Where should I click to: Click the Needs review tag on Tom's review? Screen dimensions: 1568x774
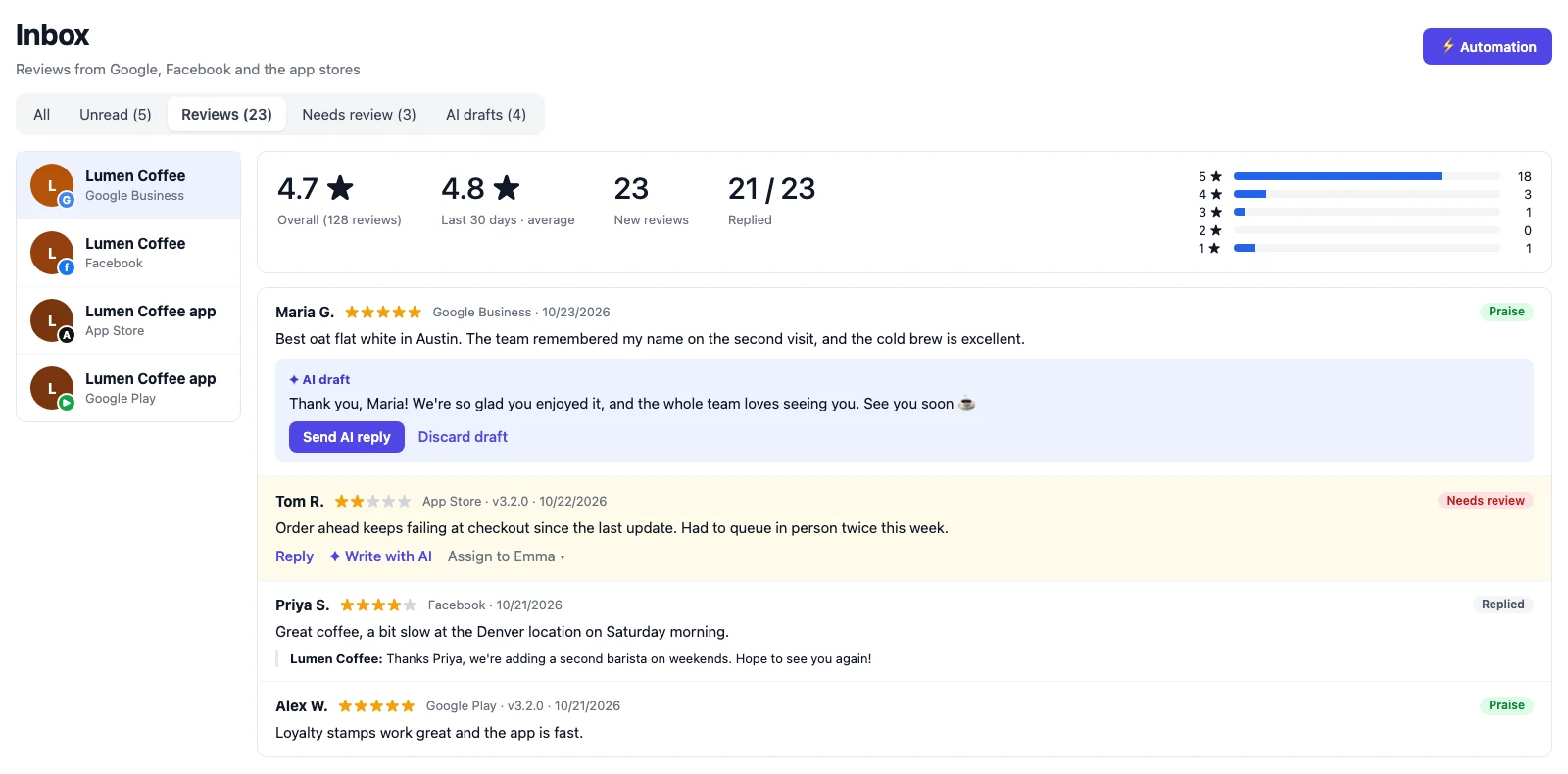click(1486, 501)
